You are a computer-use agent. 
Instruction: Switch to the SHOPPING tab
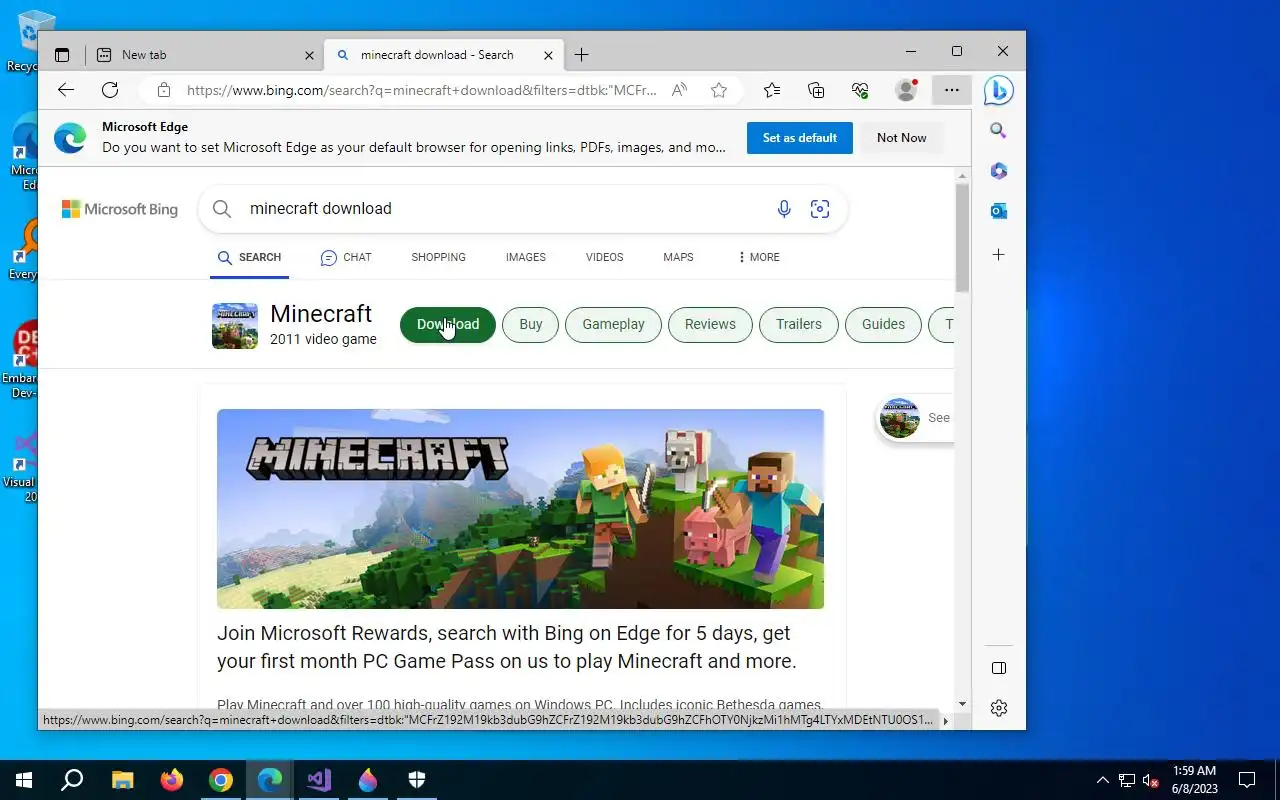point(438,257)
